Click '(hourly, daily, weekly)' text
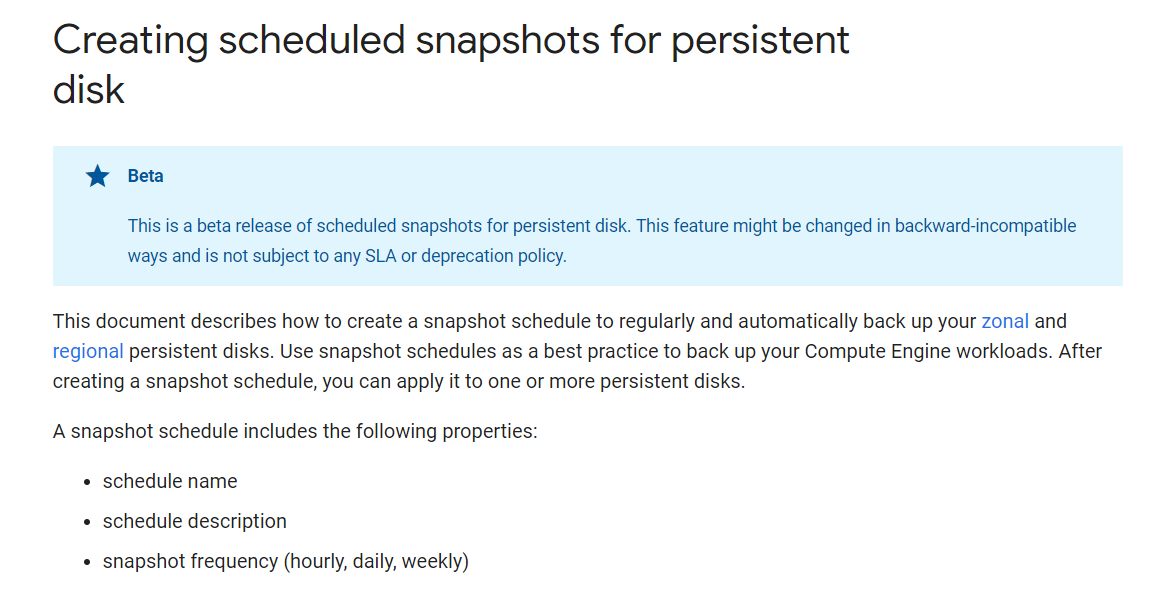The width and height of the screenshot is (1150, 590). (x=376, y=561)
